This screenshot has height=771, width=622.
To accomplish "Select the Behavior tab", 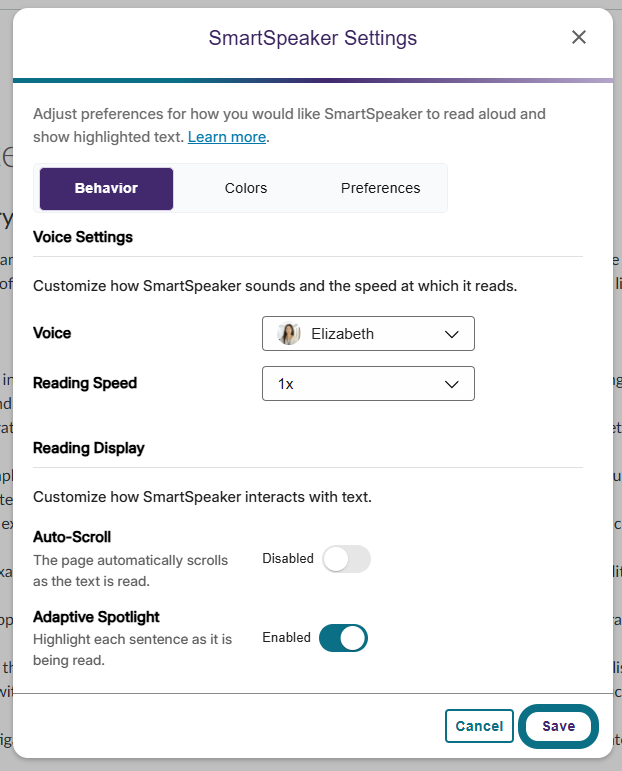I will (x=106, y=188).
